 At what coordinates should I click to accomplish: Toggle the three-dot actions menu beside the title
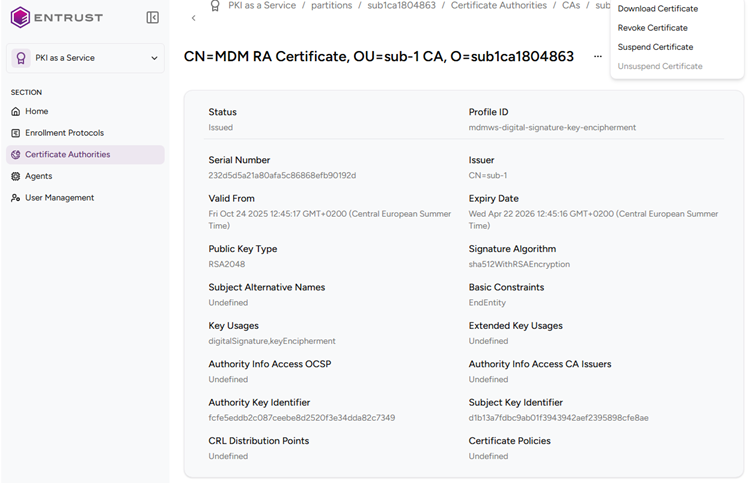(x=598, y=57)
